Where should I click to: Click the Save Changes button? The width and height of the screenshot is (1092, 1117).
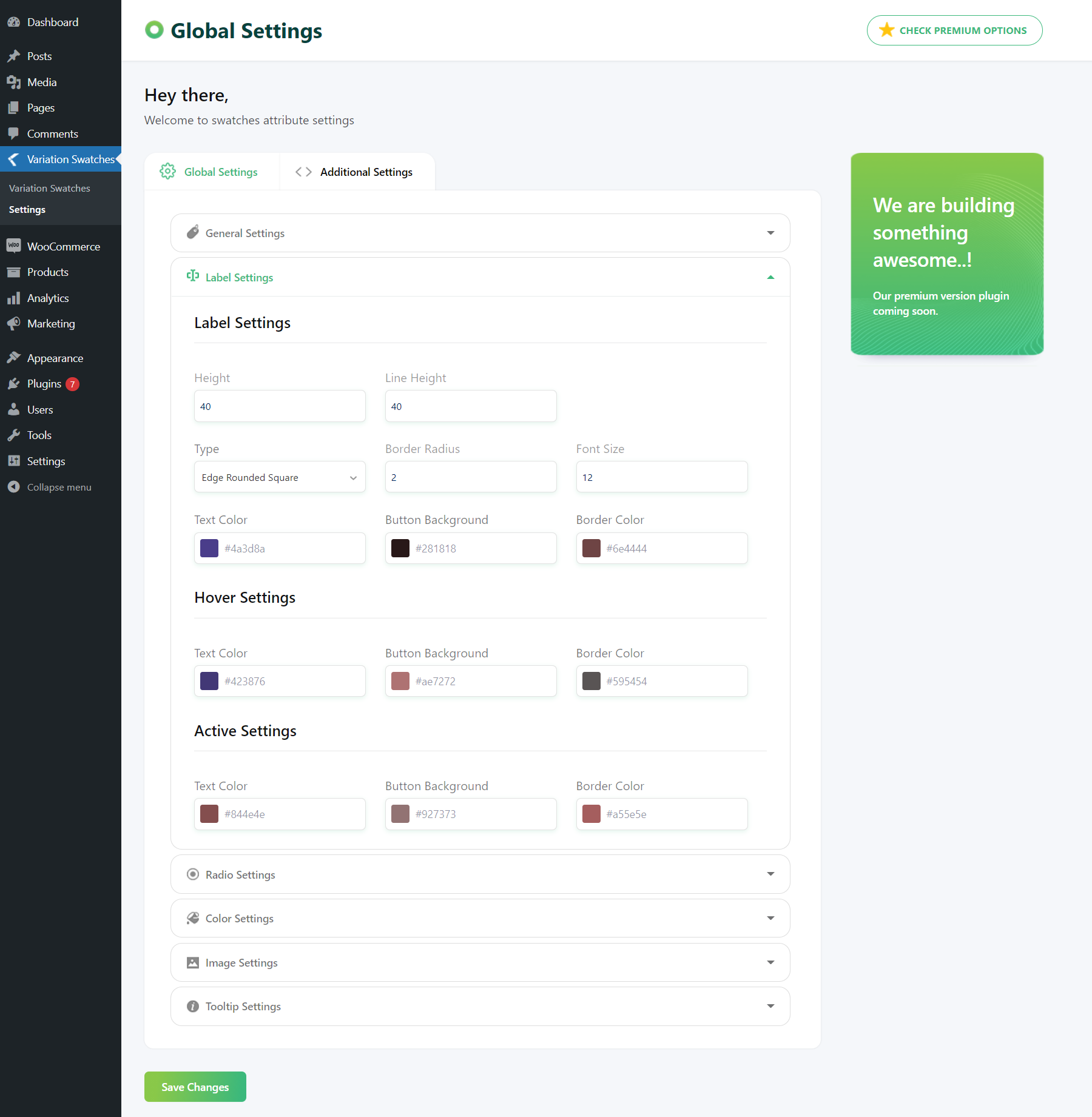click(195, 1087)
